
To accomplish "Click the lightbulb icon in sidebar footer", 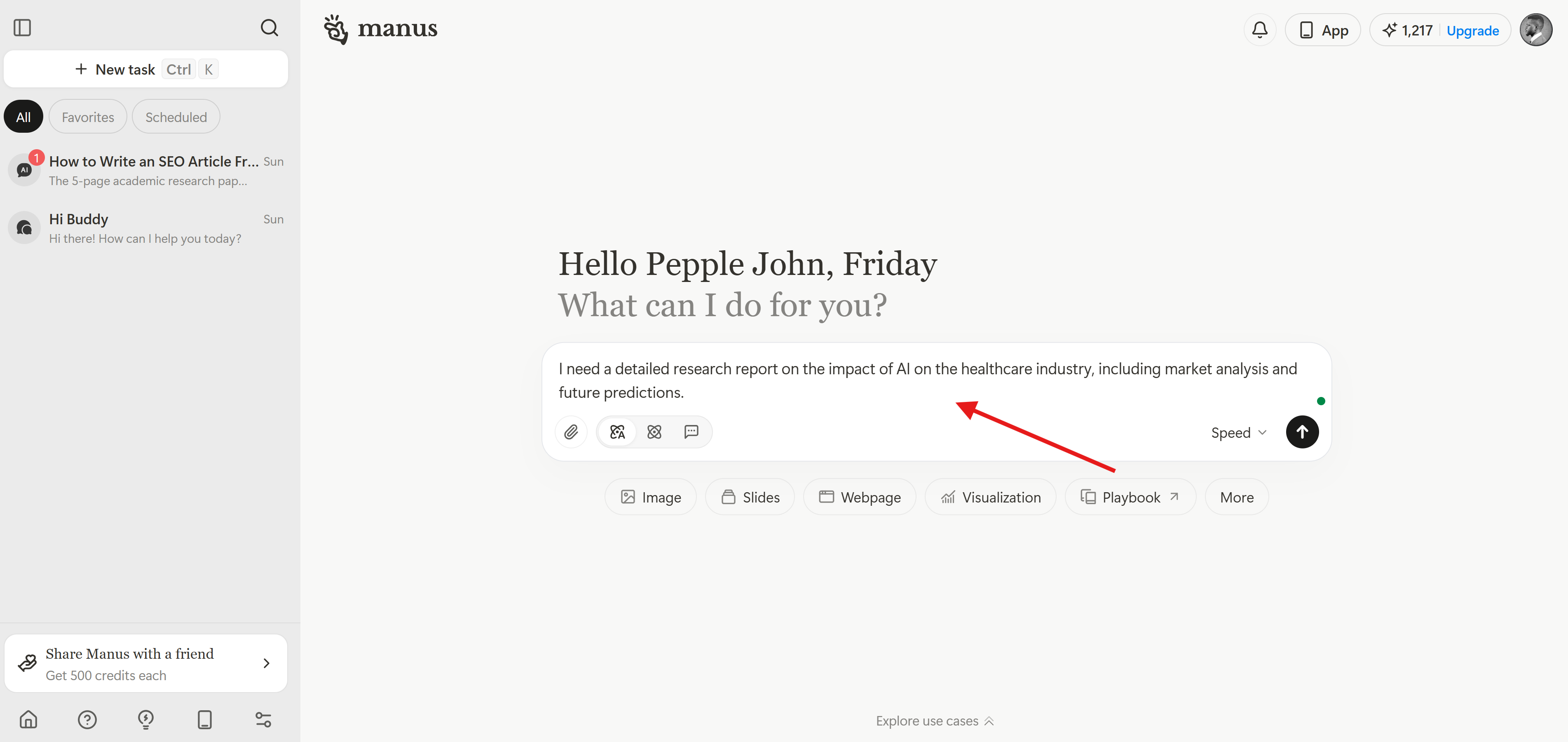I will (146, 719).
